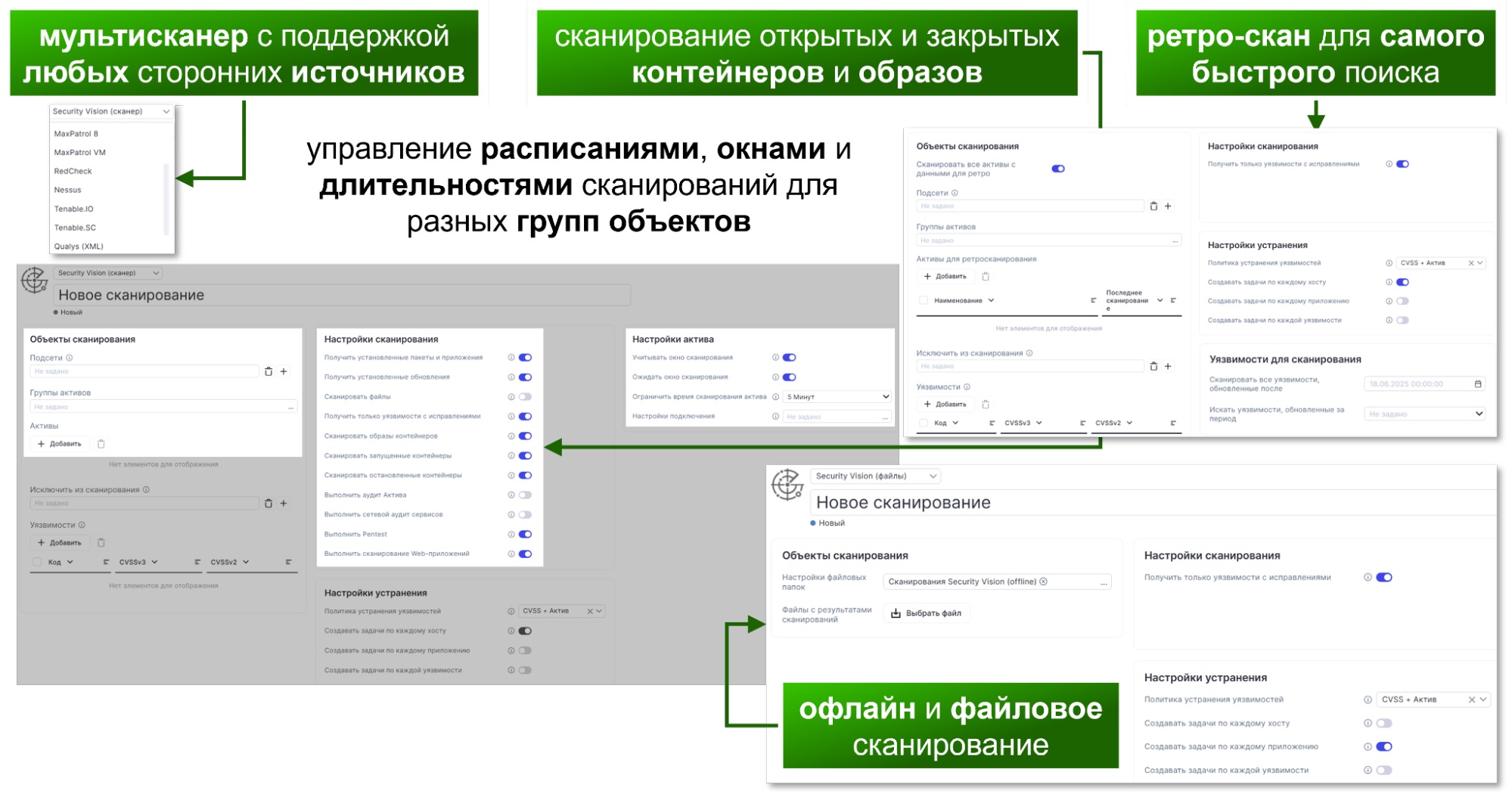Click plus icon beside Подсети in retro-scan panel

1168,206
